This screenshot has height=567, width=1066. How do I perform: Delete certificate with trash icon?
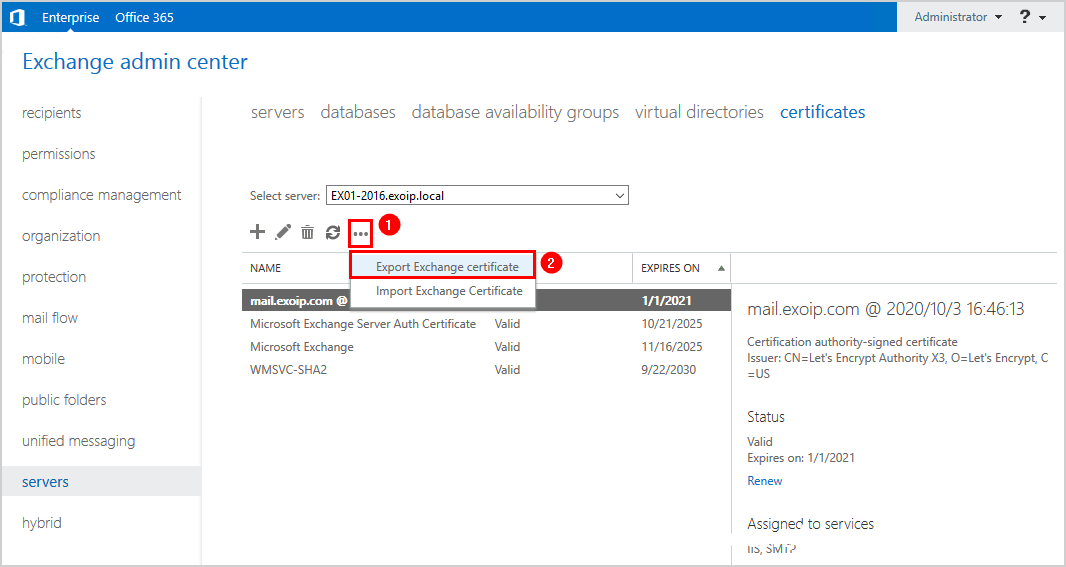(x=307, y=233)
